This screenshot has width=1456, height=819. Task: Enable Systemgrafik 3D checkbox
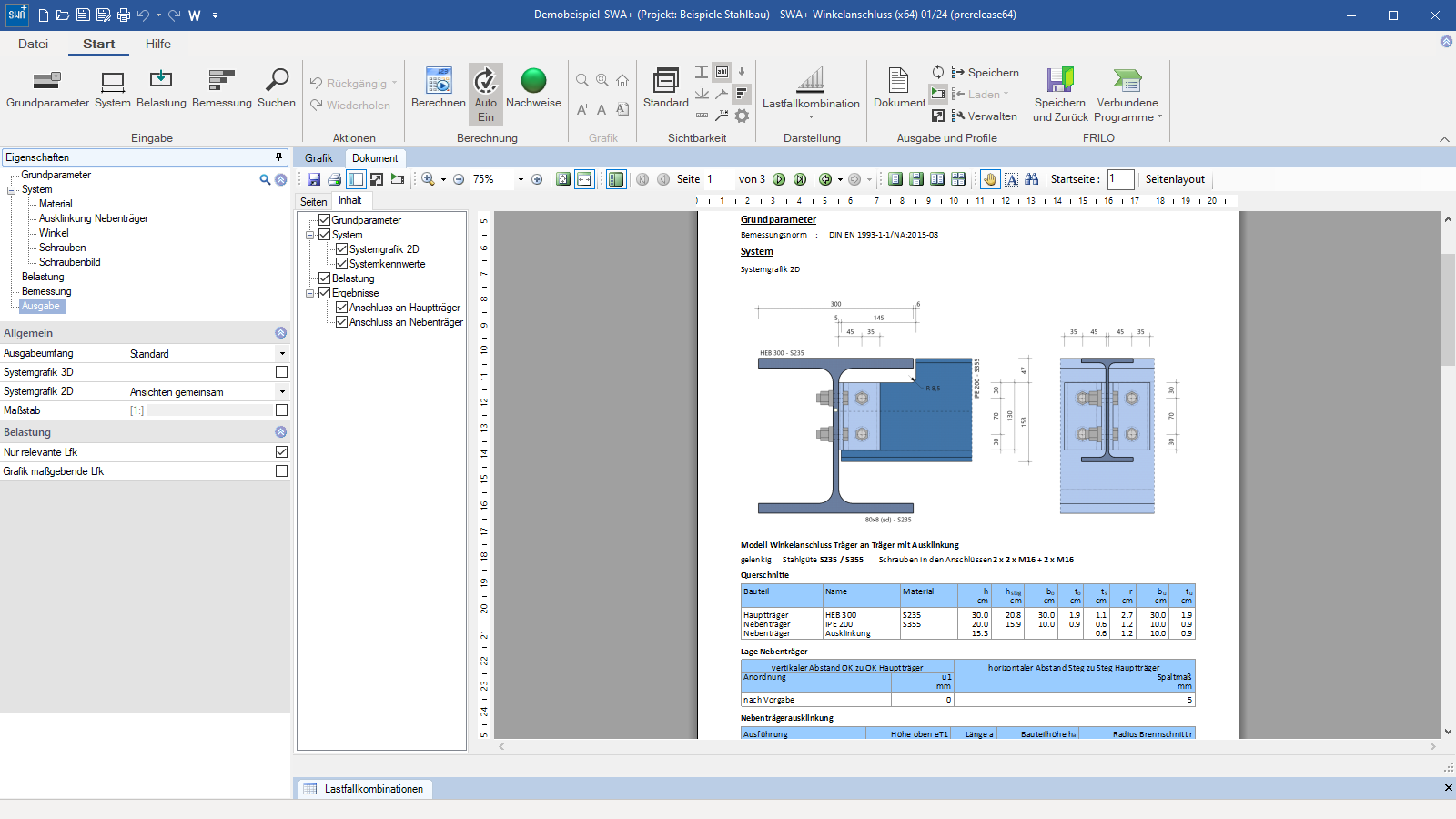coord(281,372)
